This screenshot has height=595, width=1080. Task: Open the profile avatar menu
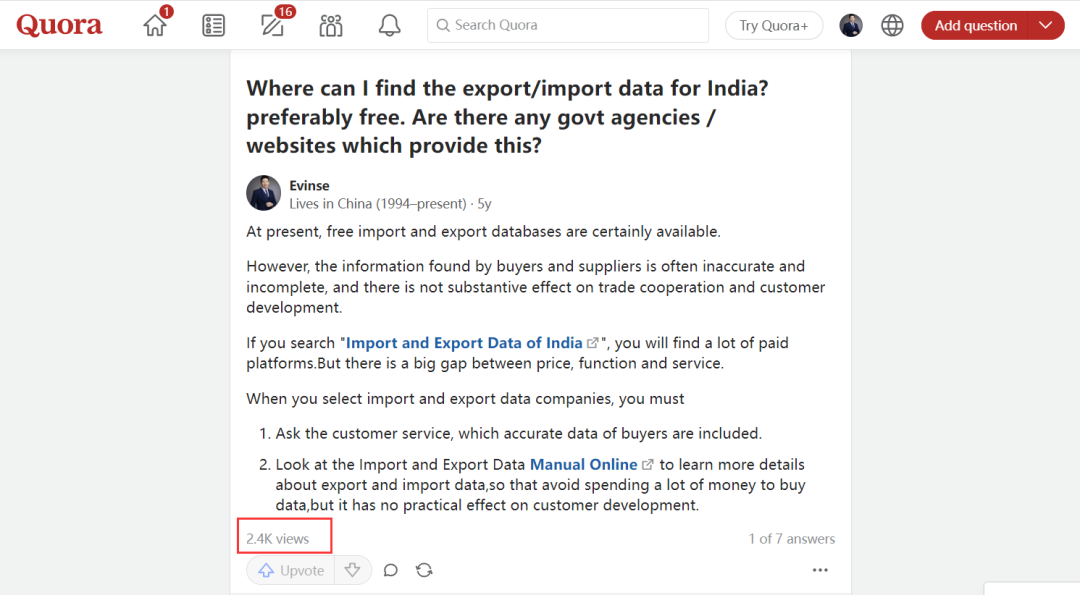[851, 25]
